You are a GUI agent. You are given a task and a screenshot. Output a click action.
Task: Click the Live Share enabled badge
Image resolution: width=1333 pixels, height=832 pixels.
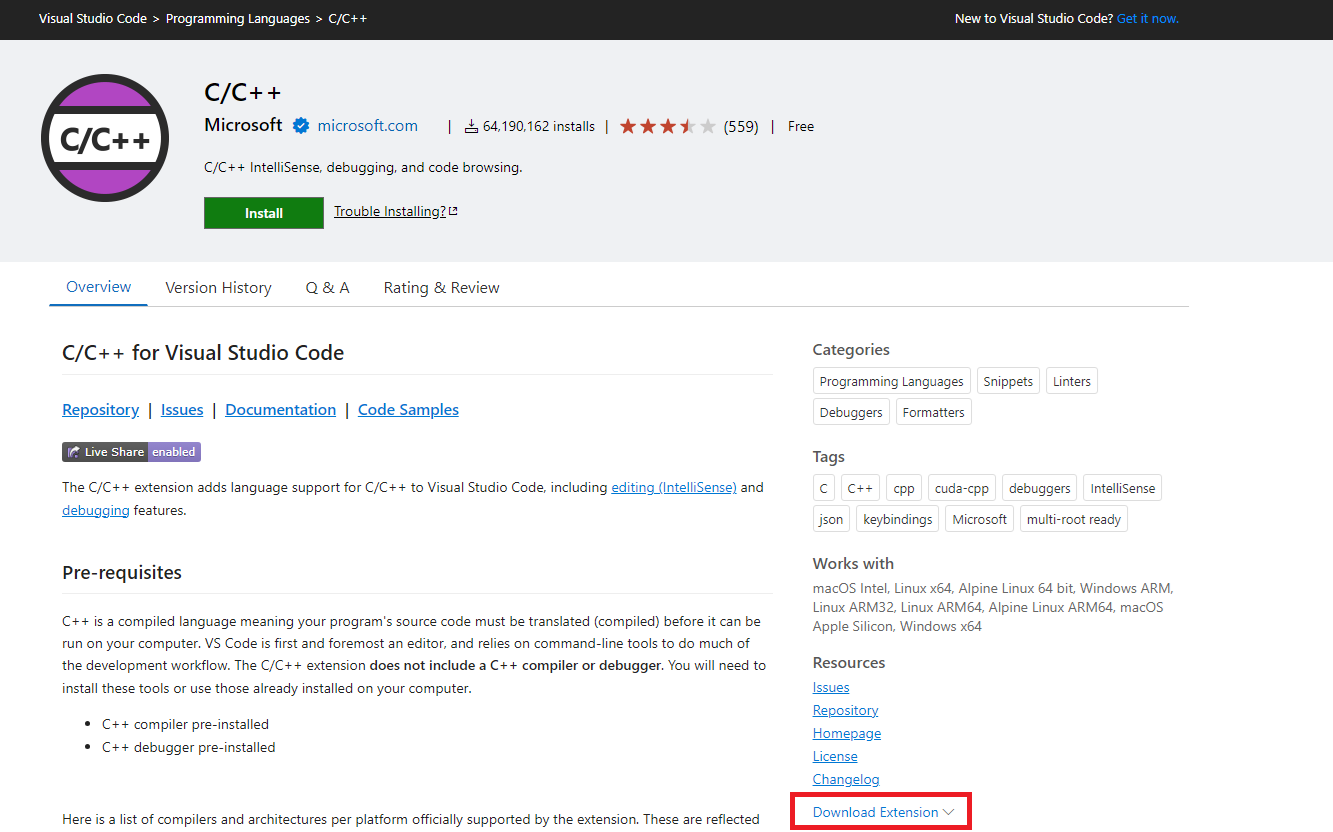pyautogui.click(x=131, y=452)
